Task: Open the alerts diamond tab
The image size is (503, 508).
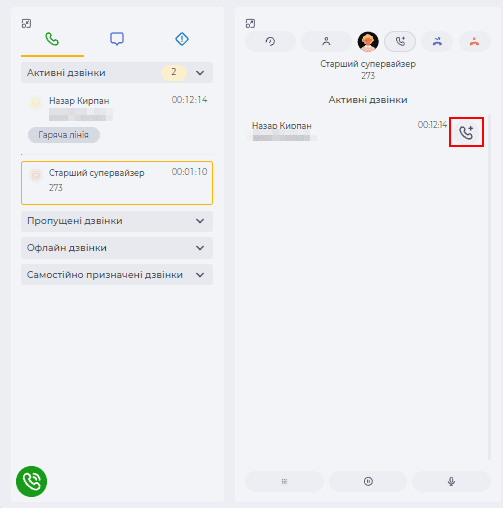Action: (182, 39)
